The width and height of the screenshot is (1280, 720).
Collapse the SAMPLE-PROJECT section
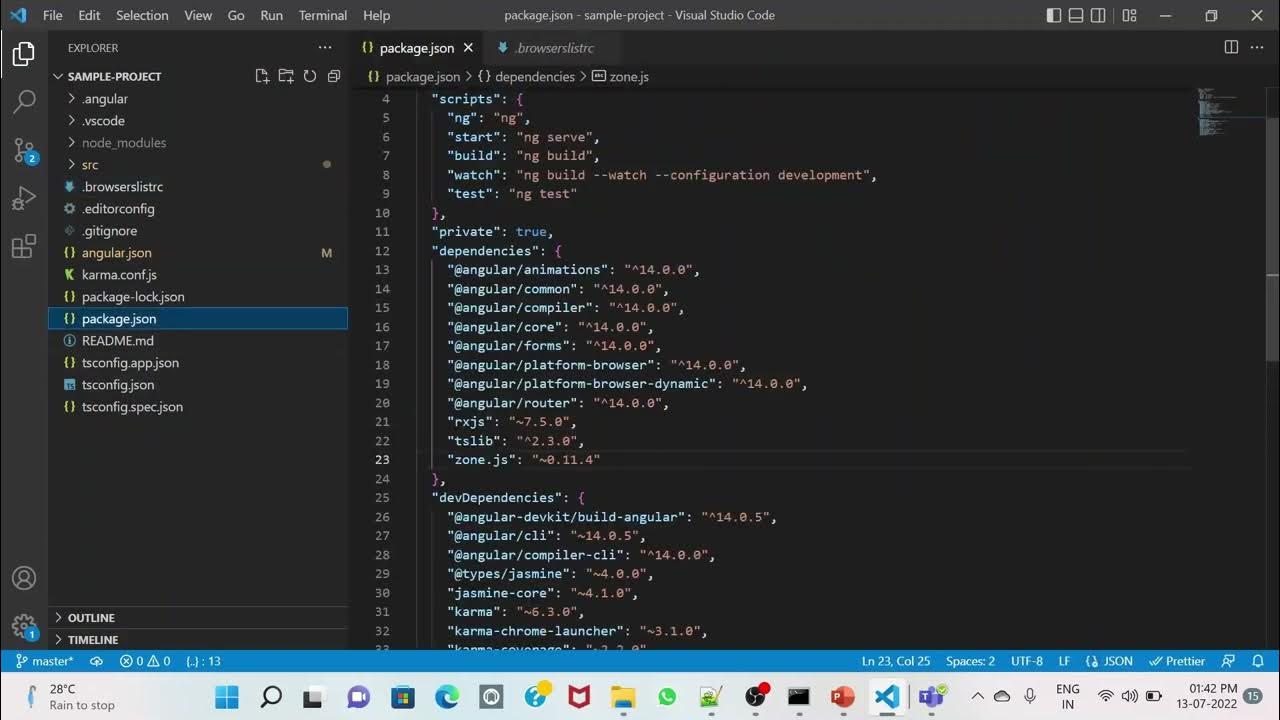pyautogui.click(x=114, y=76)
